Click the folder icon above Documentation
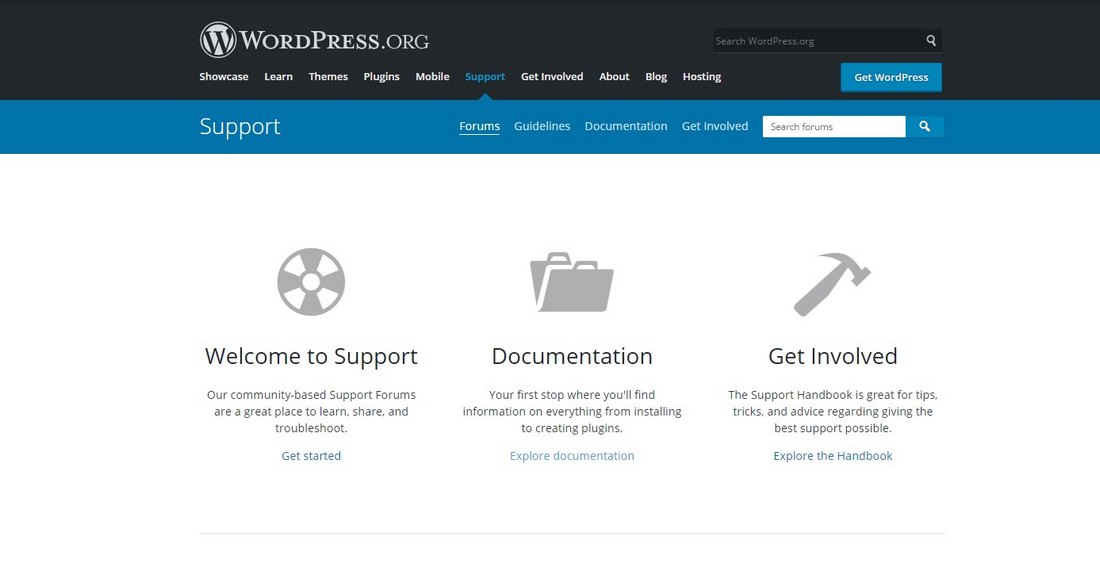 coord(572,282)
